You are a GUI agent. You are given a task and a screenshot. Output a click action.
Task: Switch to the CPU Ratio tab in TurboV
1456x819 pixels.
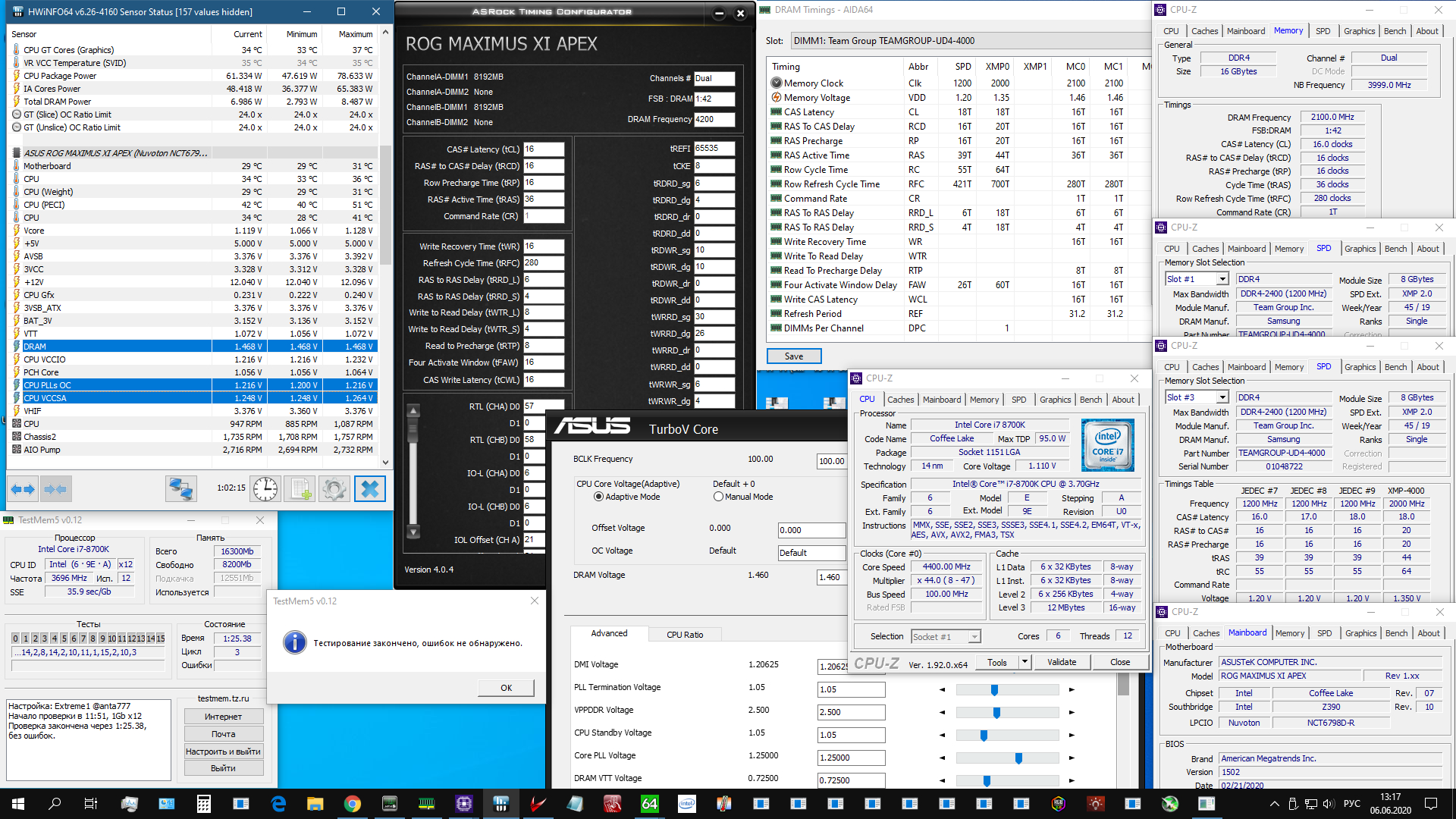click(685, 635)
